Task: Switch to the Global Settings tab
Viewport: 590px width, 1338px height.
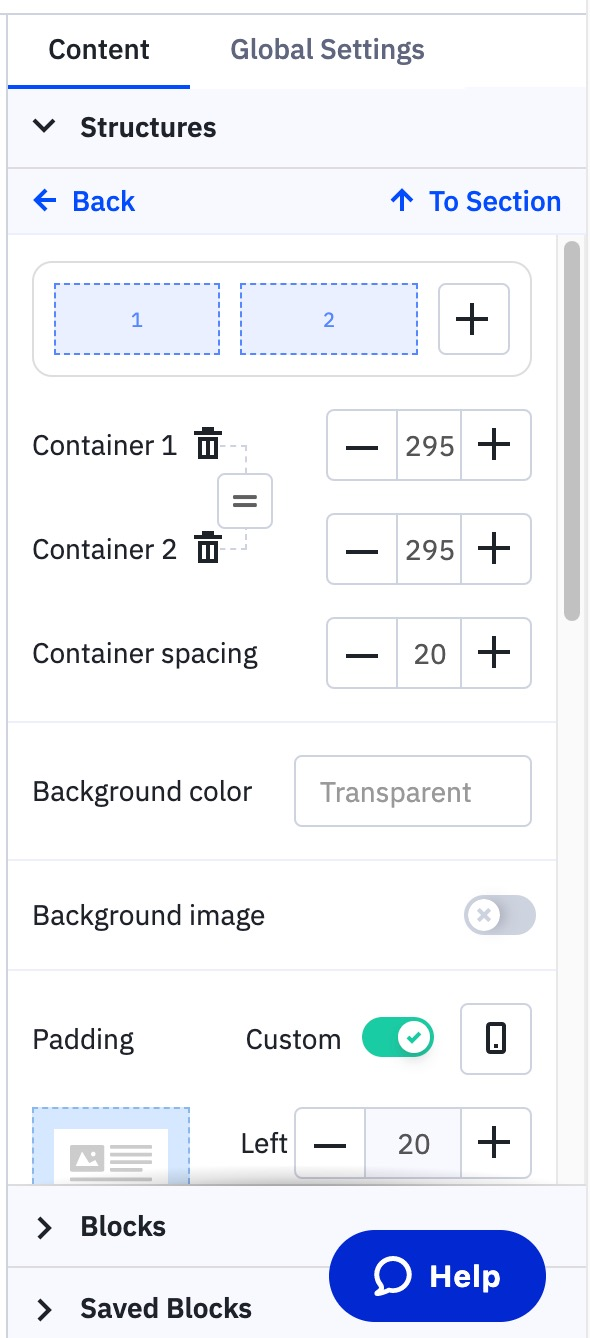Action: [327, 49]
